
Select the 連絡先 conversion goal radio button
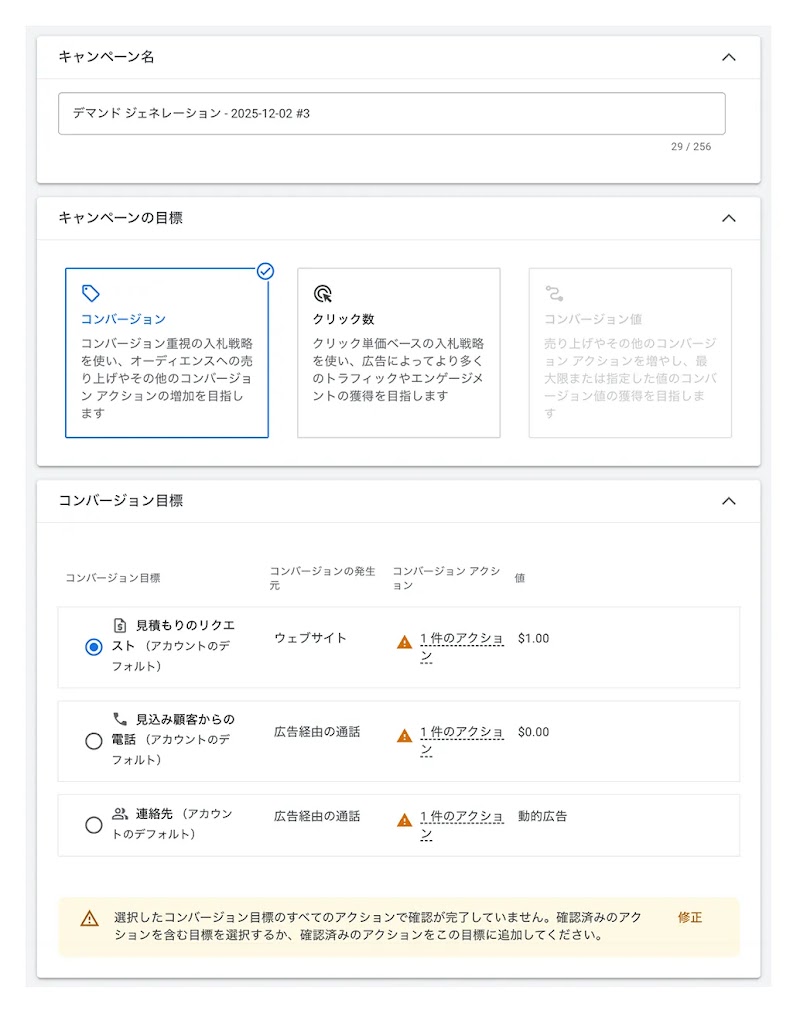click(93, 825)
